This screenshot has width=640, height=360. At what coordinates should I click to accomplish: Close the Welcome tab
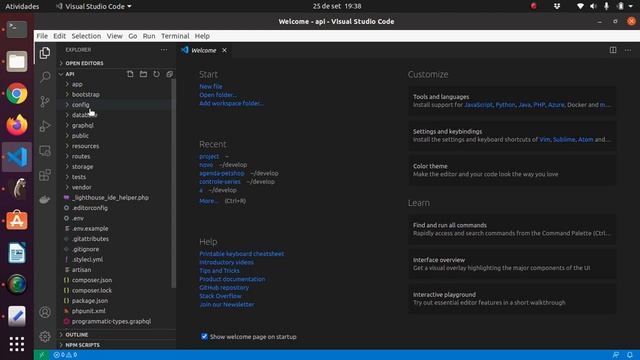pos(224,50)
